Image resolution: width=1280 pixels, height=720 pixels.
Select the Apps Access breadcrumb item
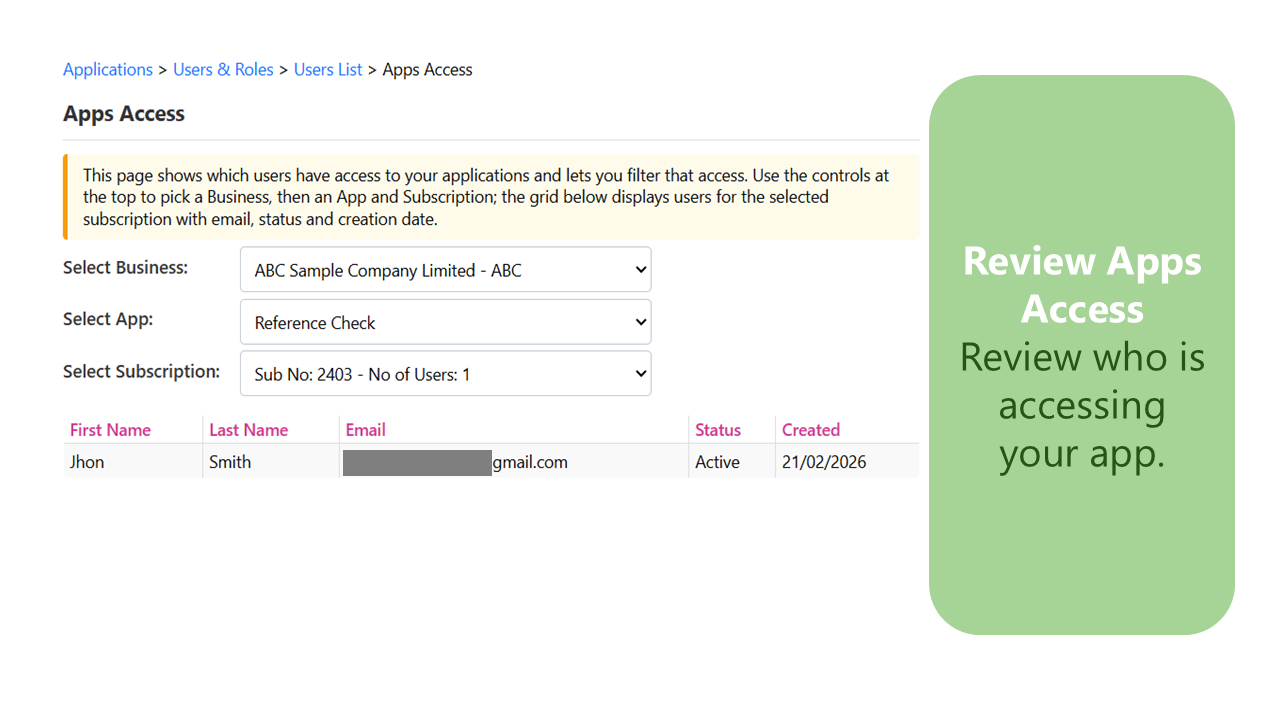point(427,69)
